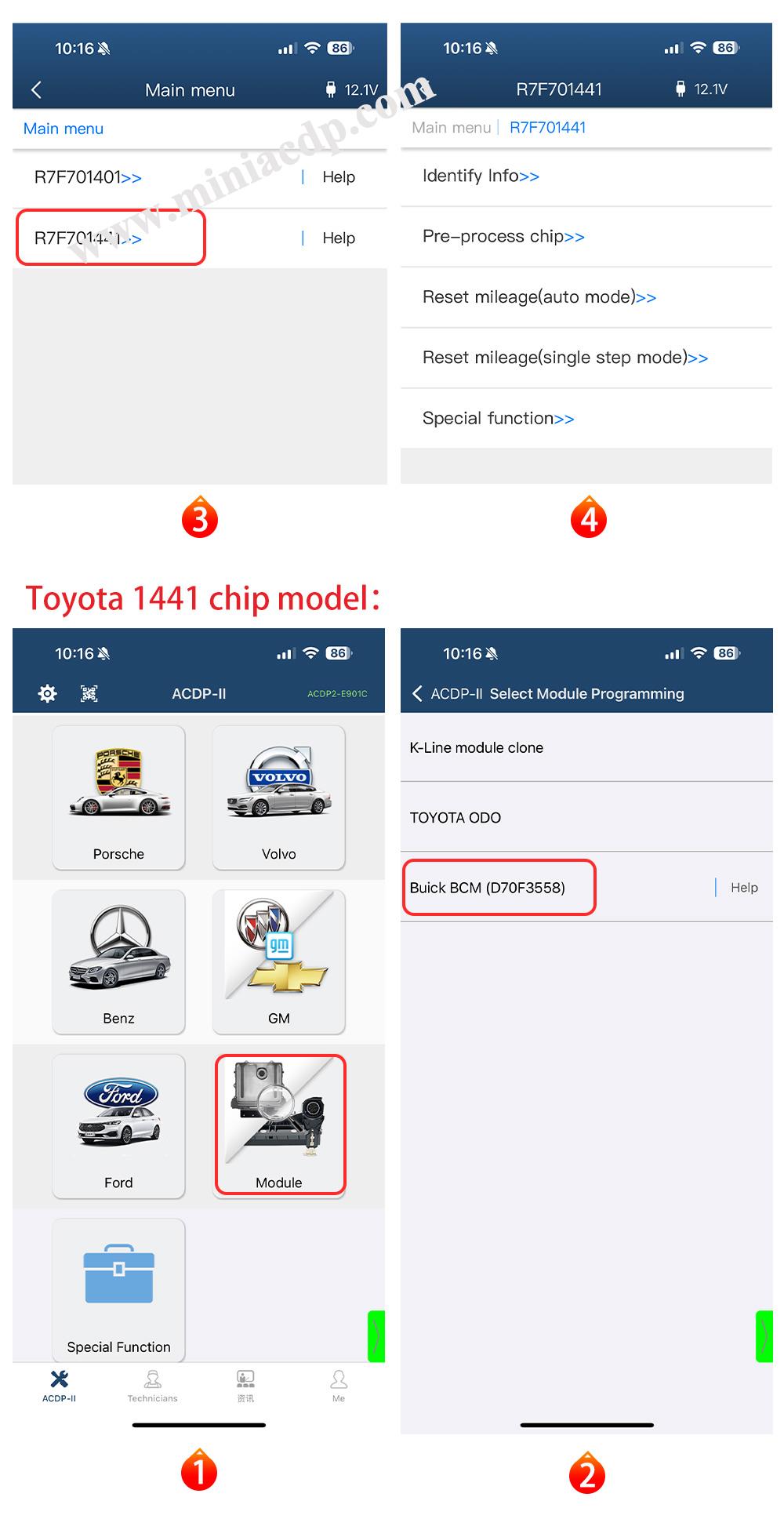The height and width of the screenshot is (1519, 784).
Task: Open the settings gear in ACDP-II header
Action: (48, 693)
